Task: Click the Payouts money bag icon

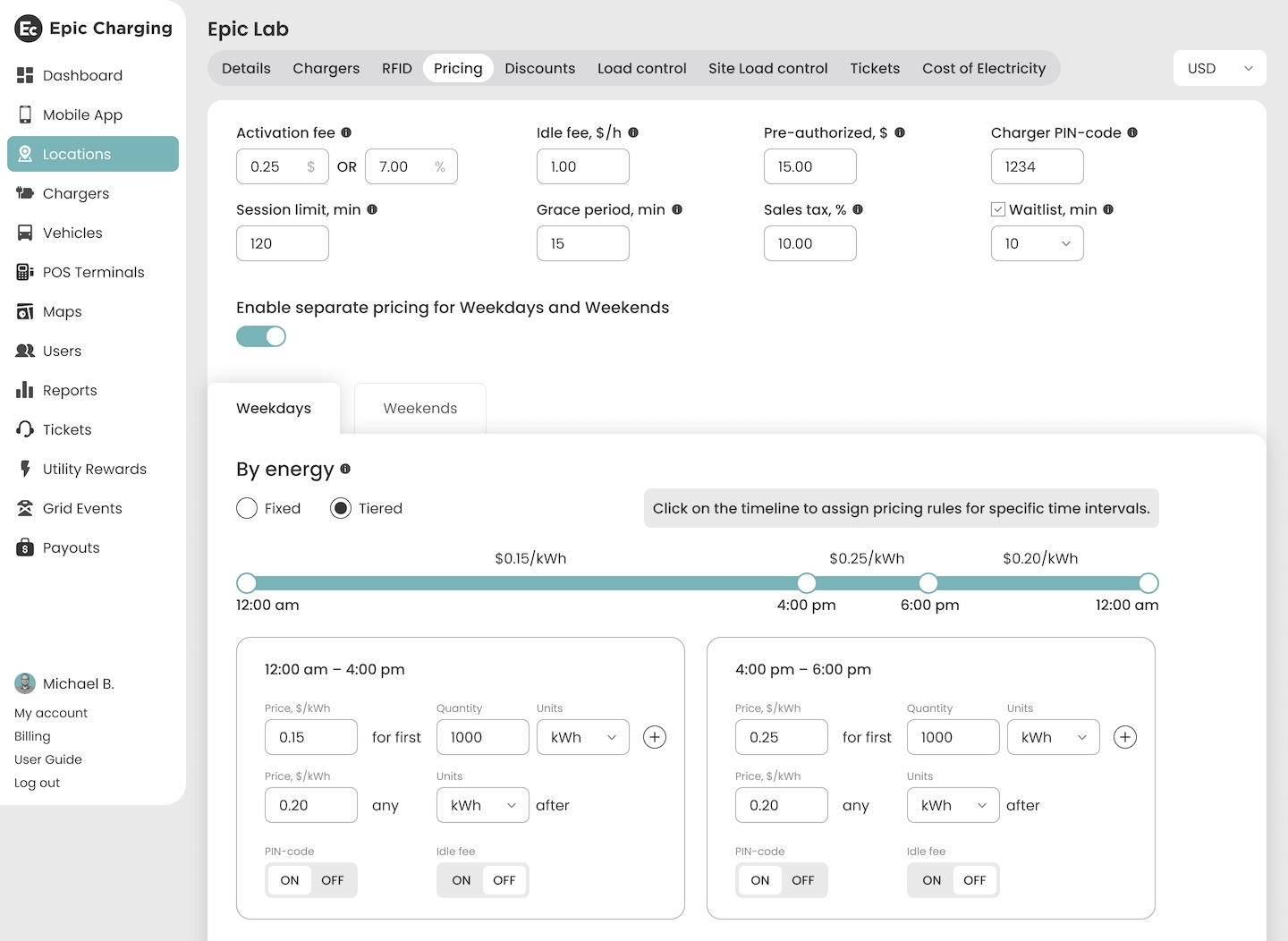Action: (x=25, y=547)
